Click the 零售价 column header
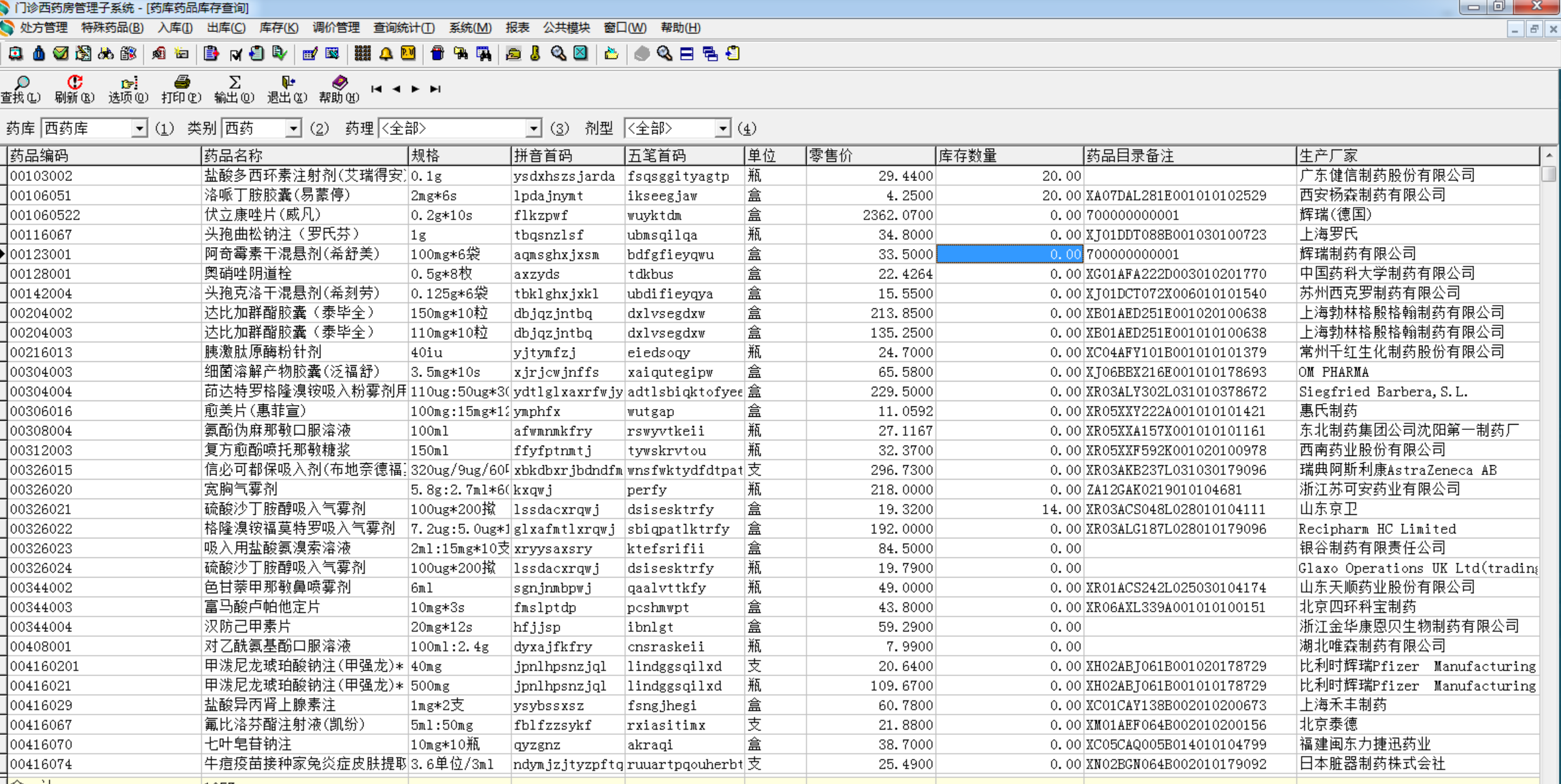Image resolution: width=1561 pixels, height=784 pixels. pyautogui.click(x=869, y=155)
